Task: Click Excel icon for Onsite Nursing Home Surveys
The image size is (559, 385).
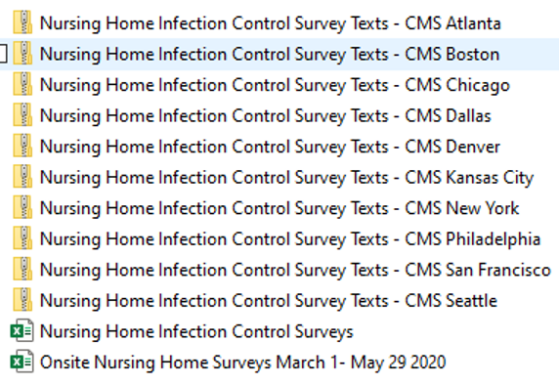Action: click(x=22, y=362)
